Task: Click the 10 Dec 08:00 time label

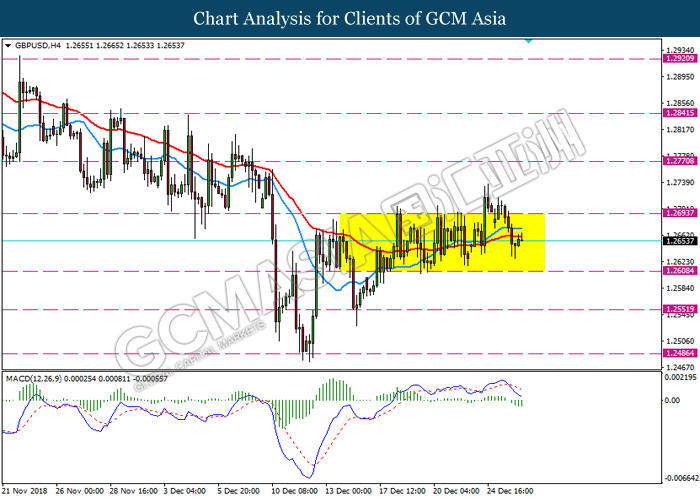Action: coord(295,491)
